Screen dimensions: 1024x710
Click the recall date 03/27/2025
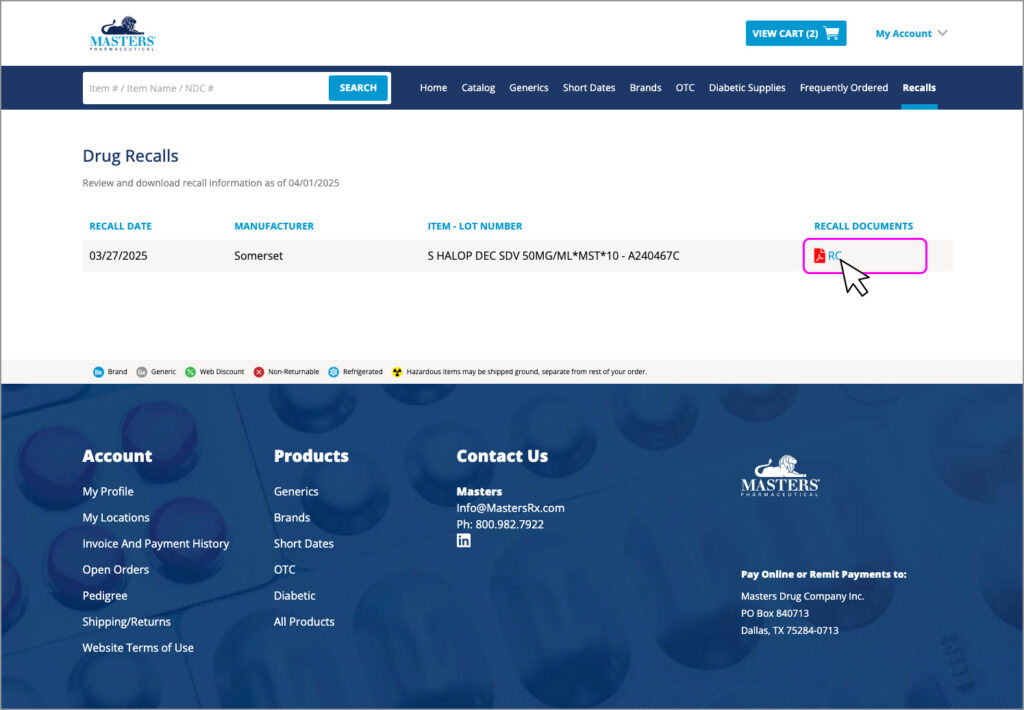tap(118, 255)
